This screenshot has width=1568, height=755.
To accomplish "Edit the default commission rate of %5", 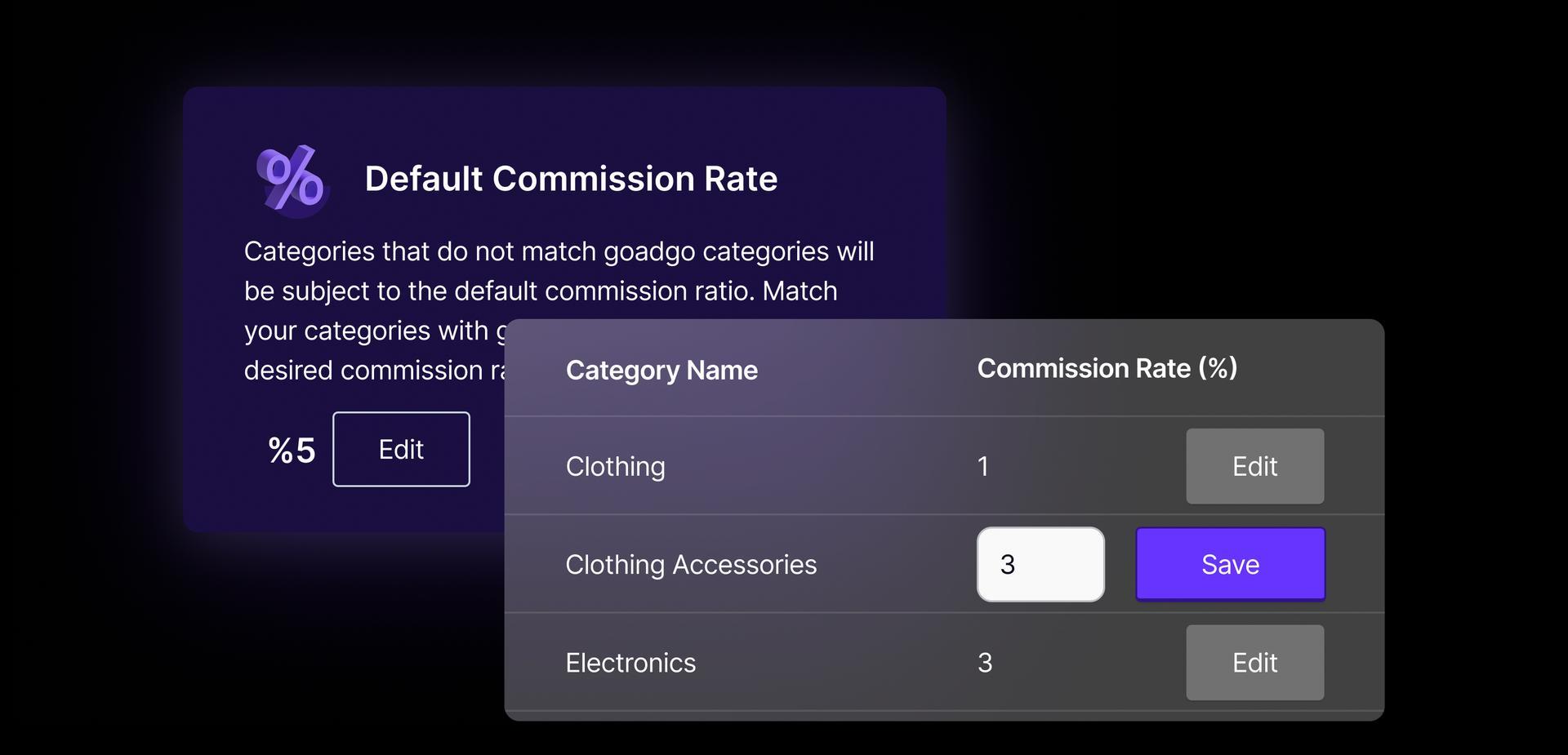I will tap(401, 450).
